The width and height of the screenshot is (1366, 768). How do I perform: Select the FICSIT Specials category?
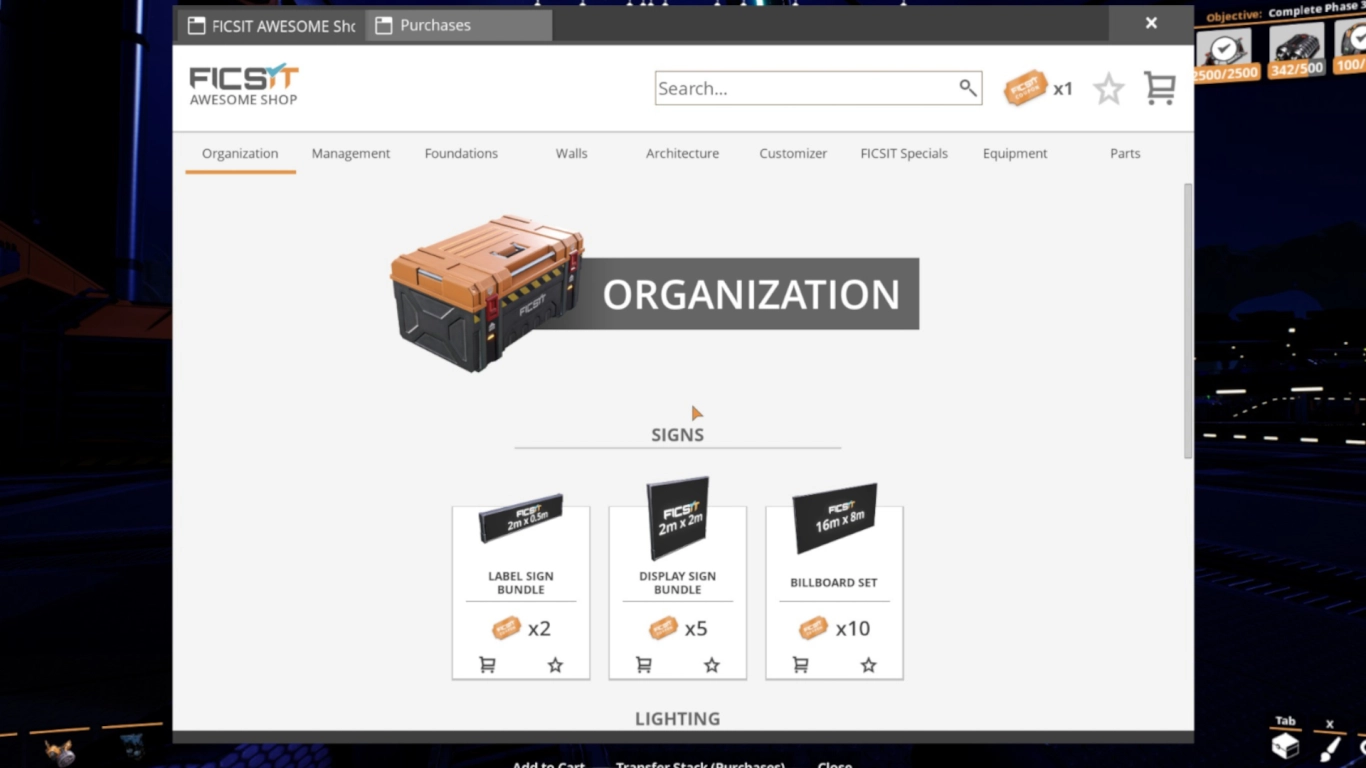(x=904, y=153)
